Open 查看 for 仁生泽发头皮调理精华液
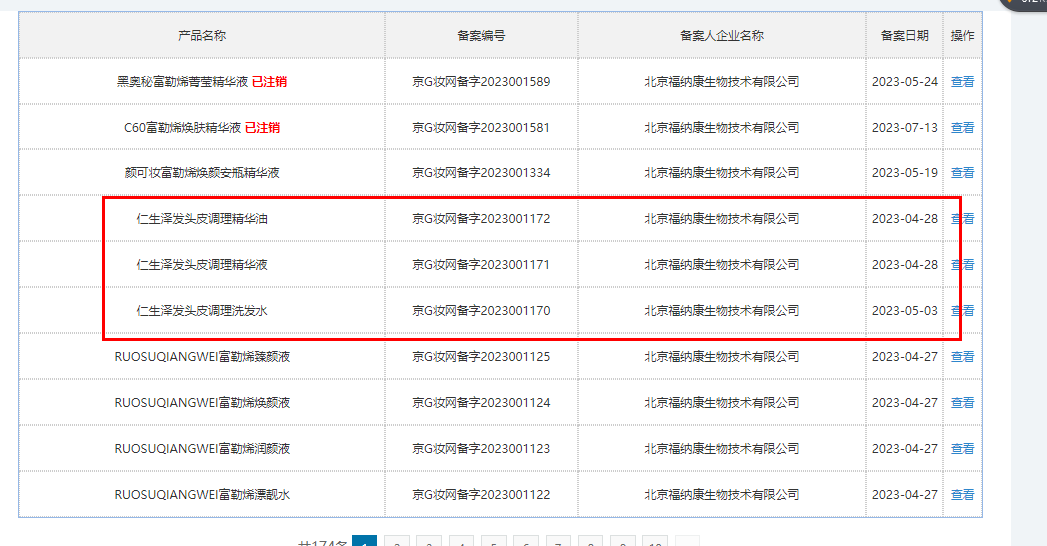This screenshot has height=546, width=1047. tap(963, 265)
